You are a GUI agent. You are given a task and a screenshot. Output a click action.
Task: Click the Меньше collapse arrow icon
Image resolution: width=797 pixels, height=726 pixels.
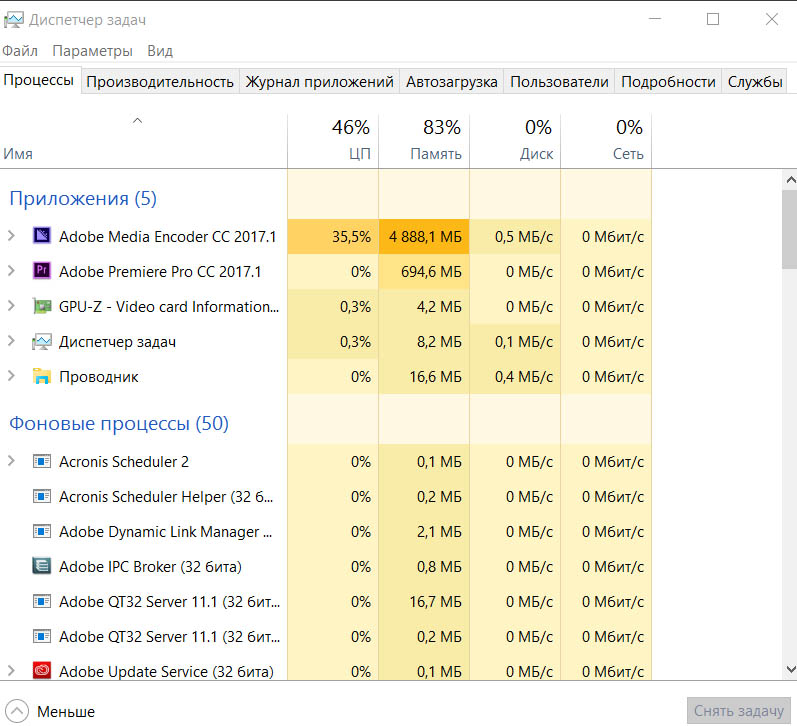pyautogui.click(x=17, y=711)
